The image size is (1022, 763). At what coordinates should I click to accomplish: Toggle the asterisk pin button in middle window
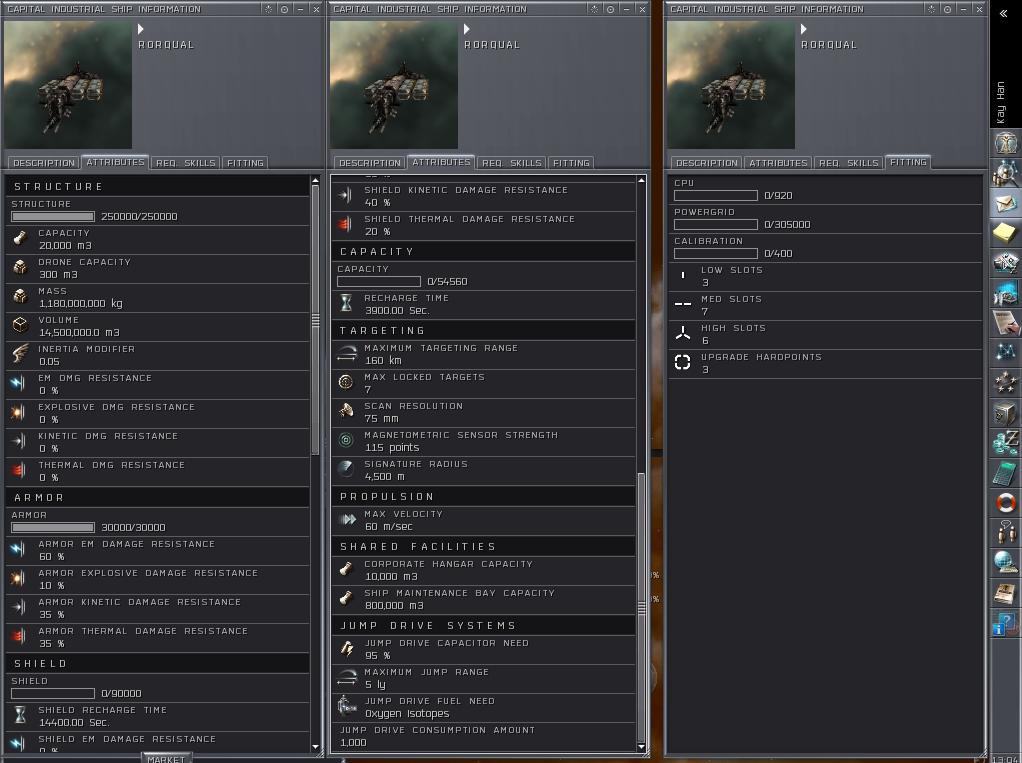(594, 9)
